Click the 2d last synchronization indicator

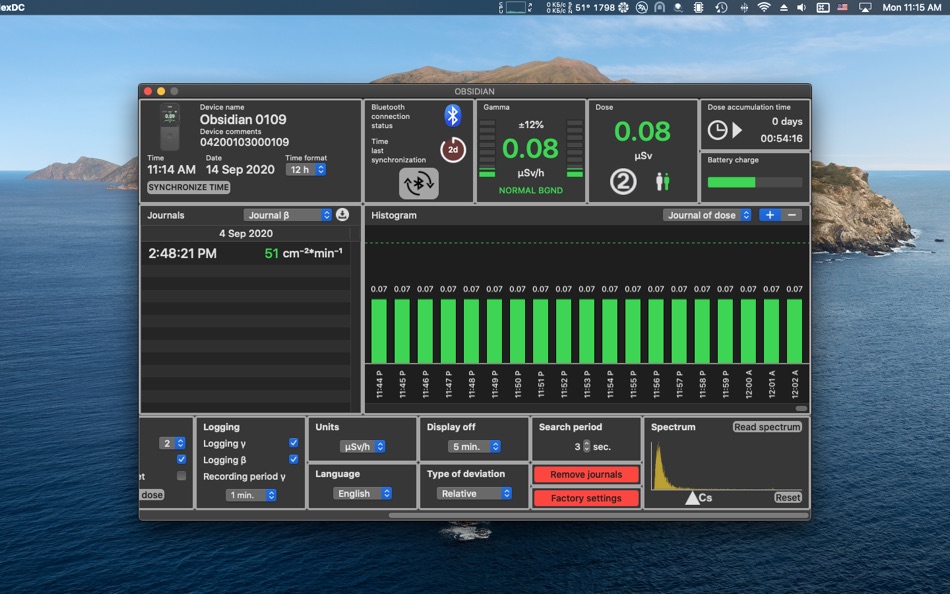453,150
